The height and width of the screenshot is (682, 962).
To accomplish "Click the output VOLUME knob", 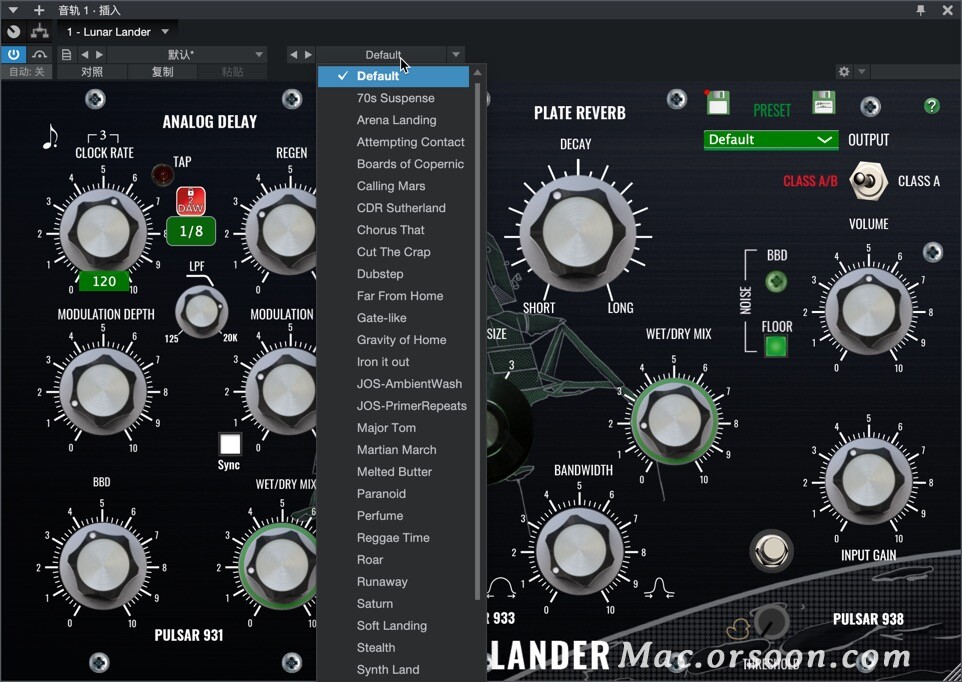I will coord(868,310).
